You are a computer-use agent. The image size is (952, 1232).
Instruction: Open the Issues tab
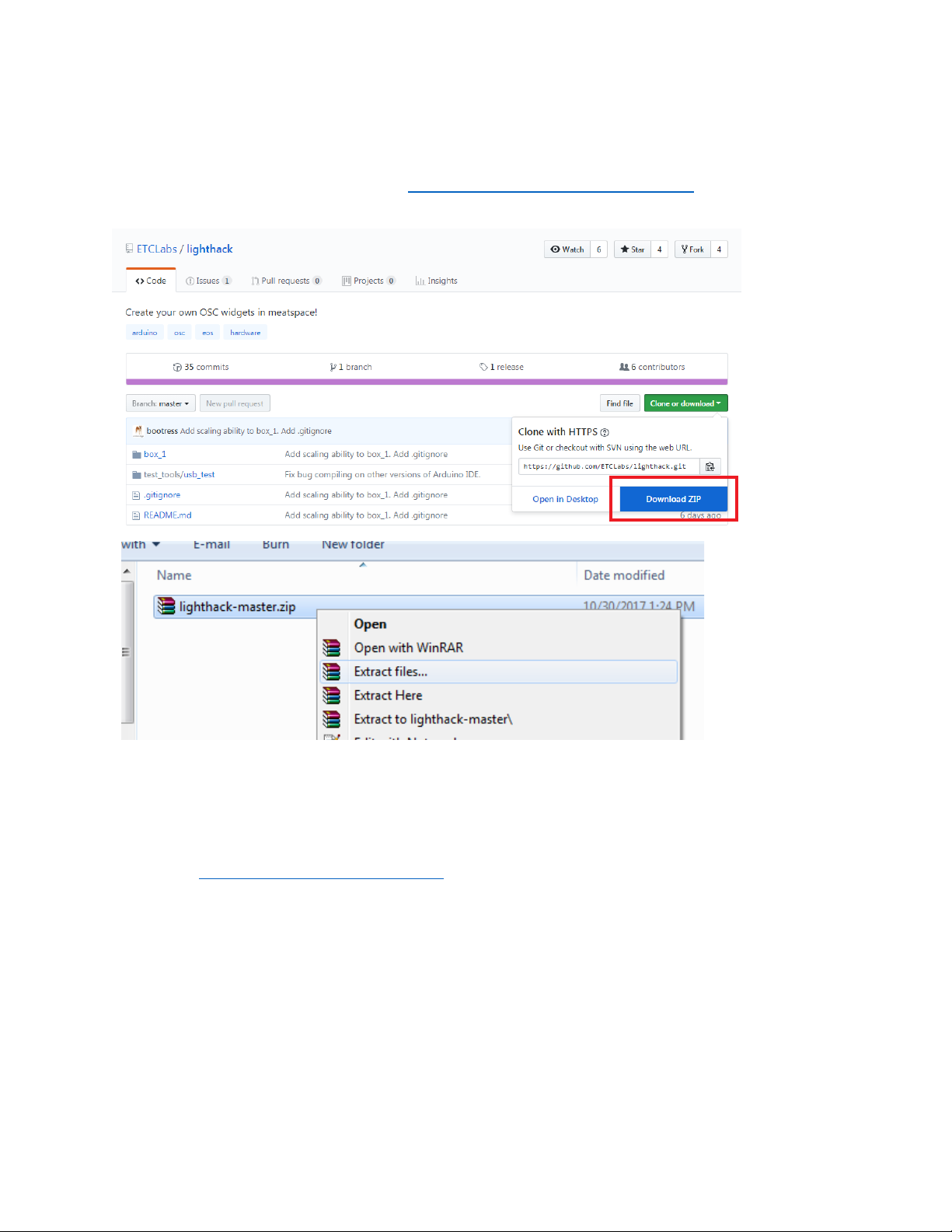click(x=208, y=281)
